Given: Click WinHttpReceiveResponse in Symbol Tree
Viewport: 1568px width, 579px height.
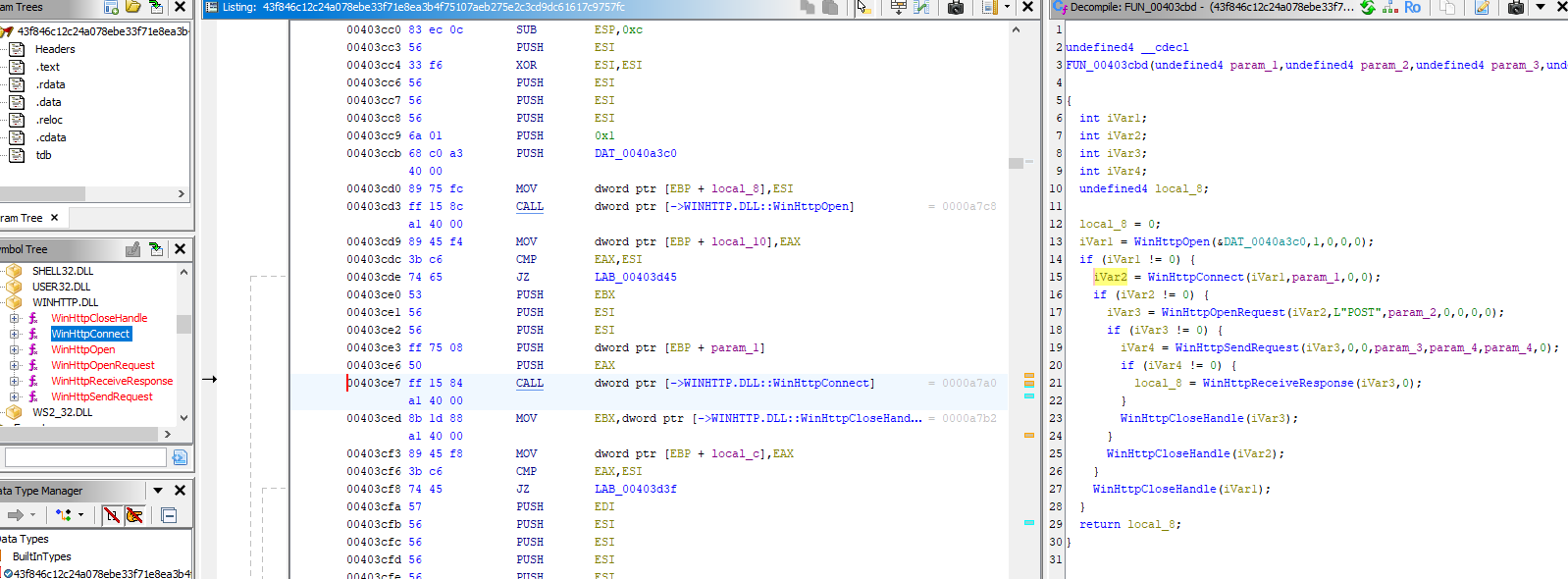Looking at the screenshot, I should [112, 381].
